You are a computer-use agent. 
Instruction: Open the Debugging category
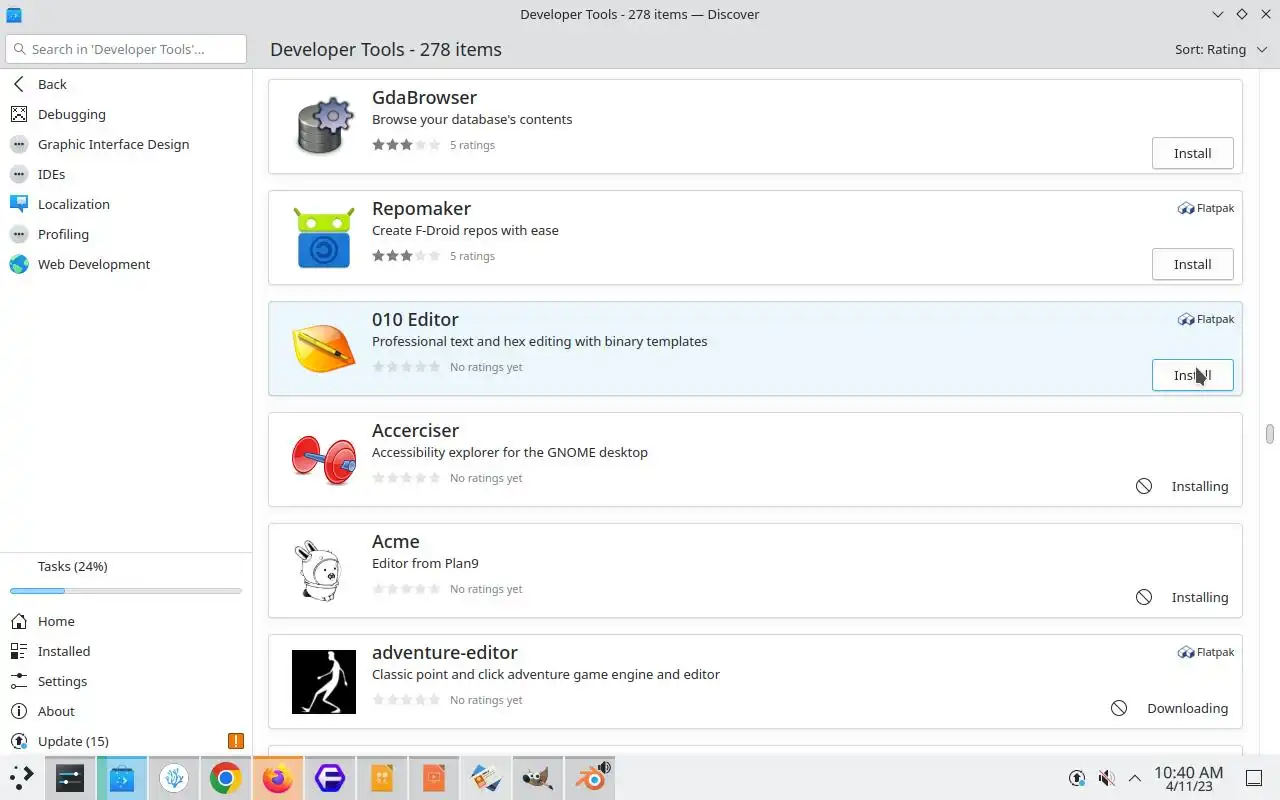(x=126, y=114)
